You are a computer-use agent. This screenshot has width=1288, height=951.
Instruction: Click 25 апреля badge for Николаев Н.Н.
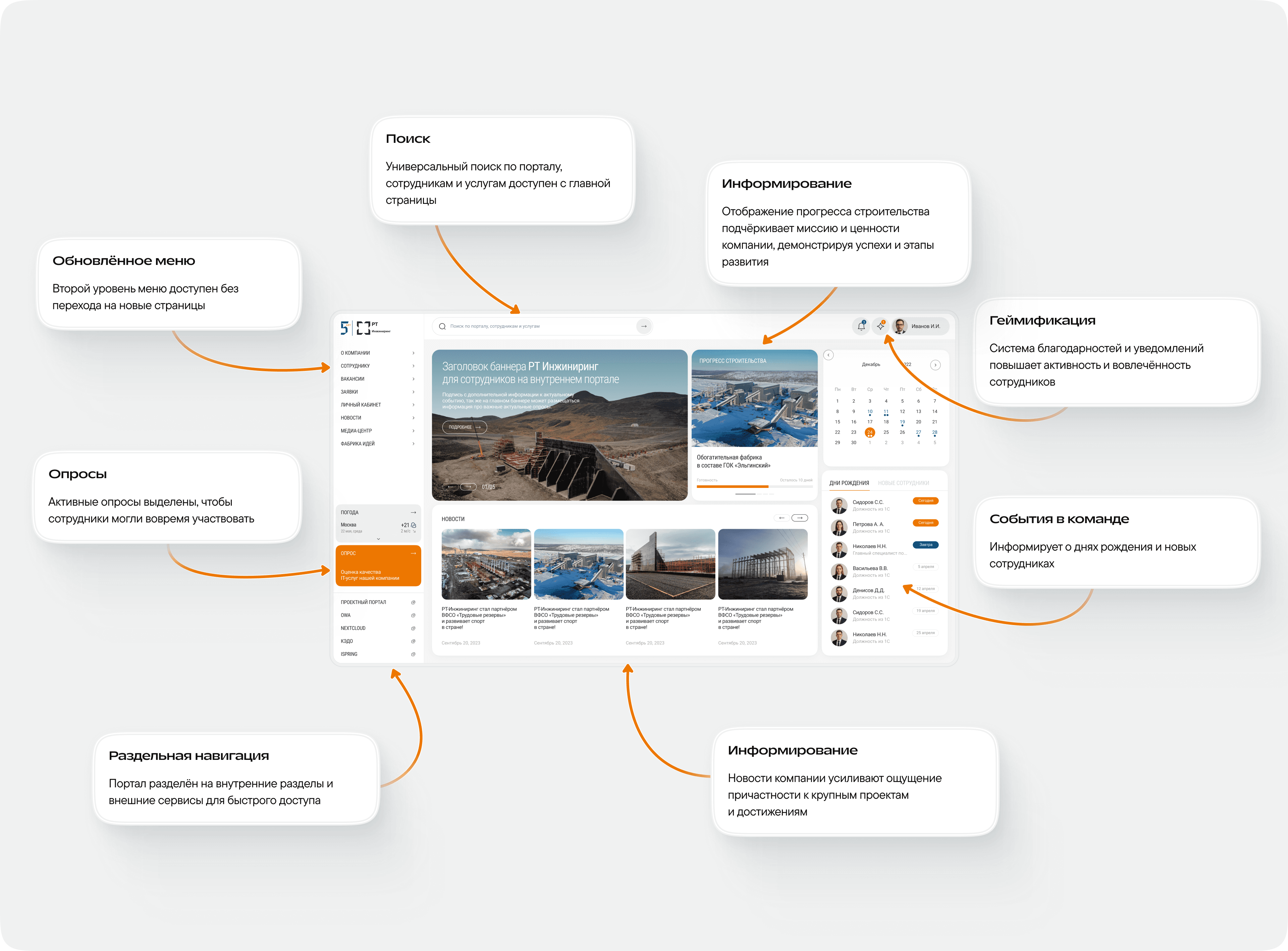click(926, 633)
